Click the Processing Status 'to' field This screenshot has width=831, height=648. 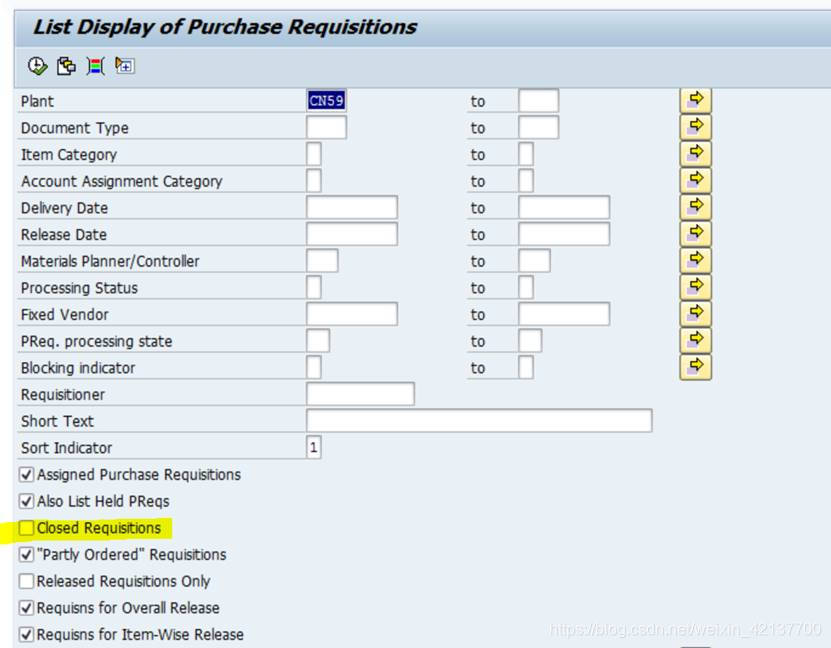(x=526, y=287)
